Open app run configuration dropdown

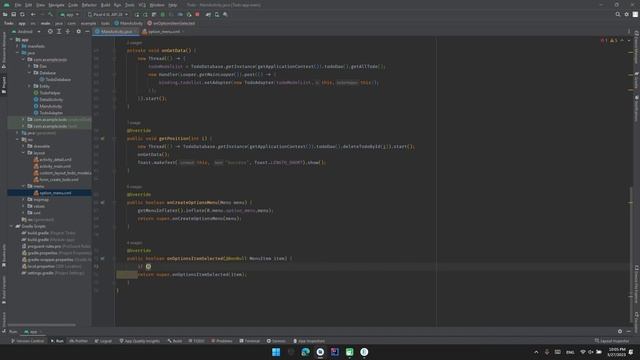coord(69,14)
